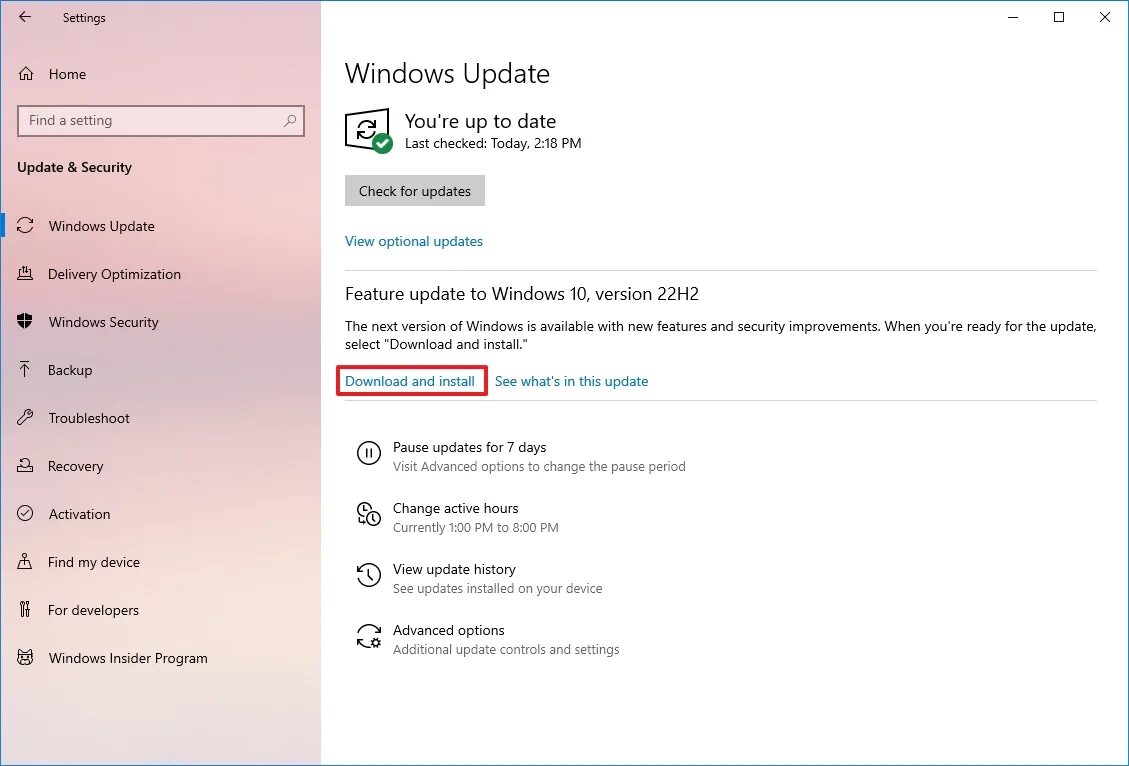Click Download and install for version 22H2
Viewport: 1129px width, 766px height.
pos(410,381)
